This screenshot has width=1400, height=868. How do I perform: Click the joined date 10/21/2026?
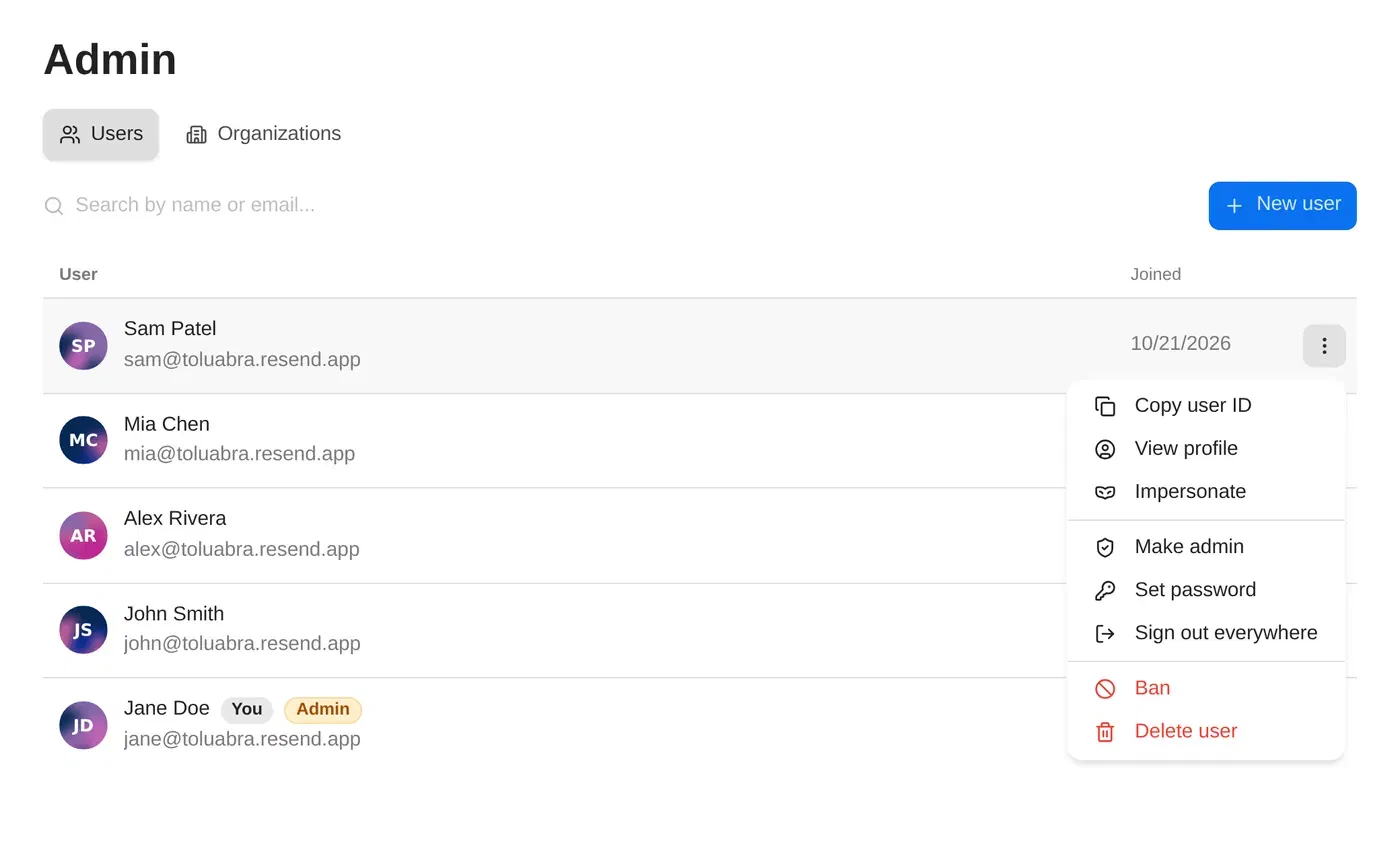click(1180, 344)
